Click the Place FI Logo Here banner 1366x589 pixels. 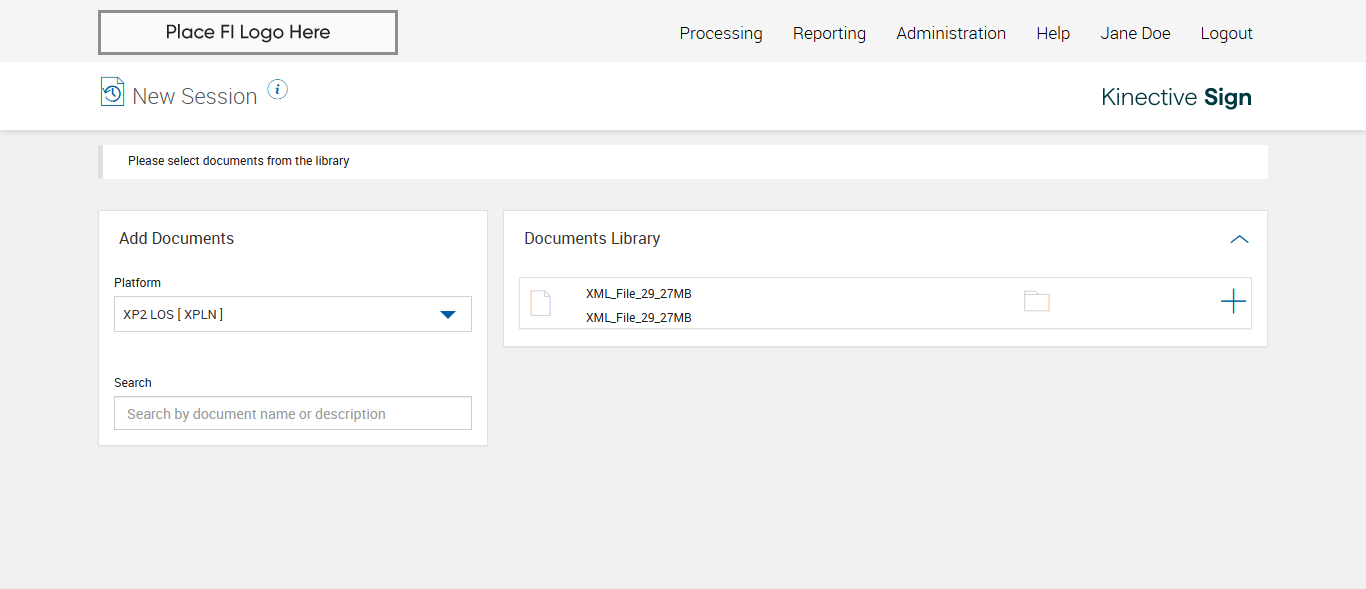pos(248,32)
